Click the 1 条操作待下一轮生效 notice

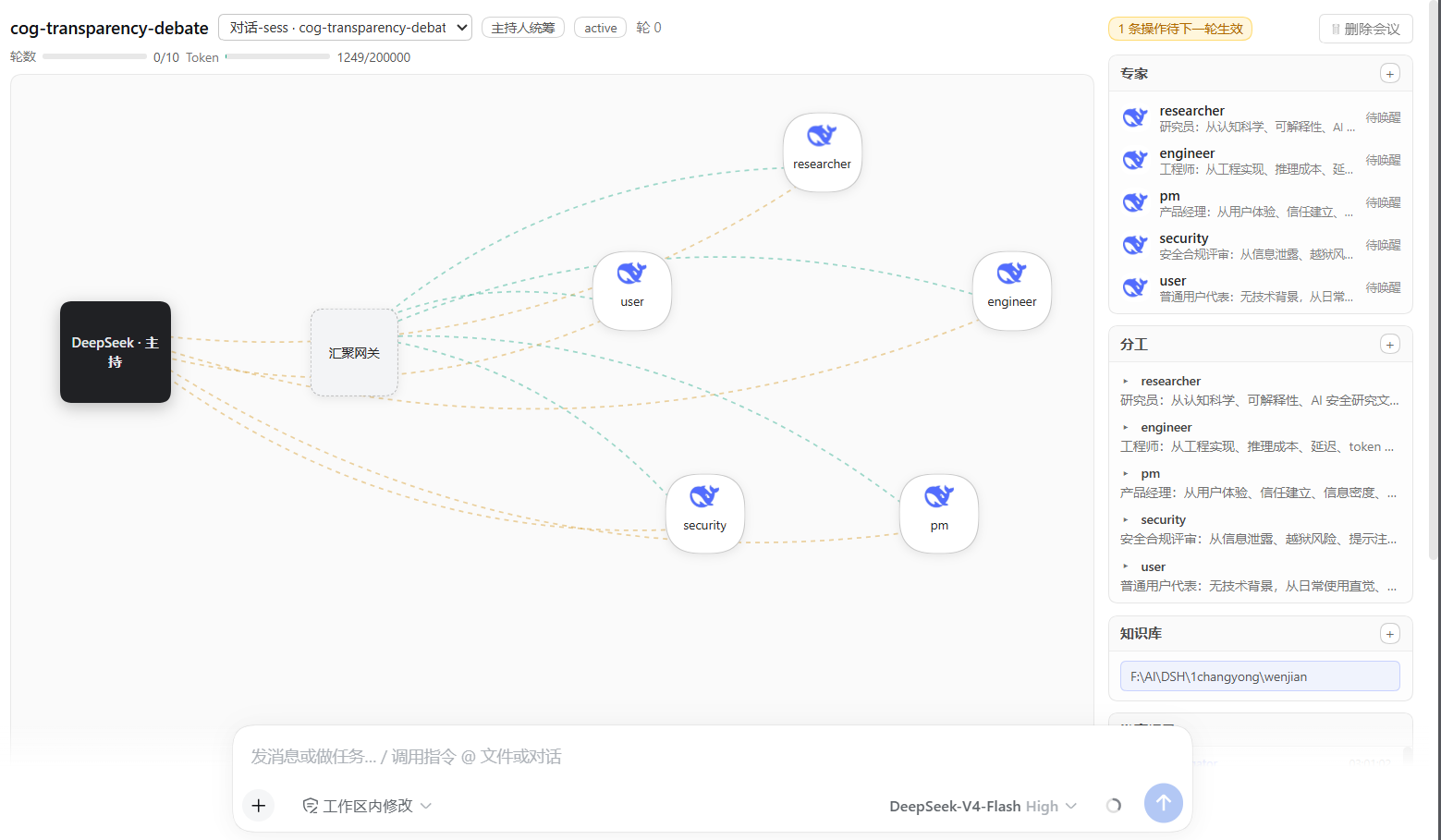tap(1180, 29)
